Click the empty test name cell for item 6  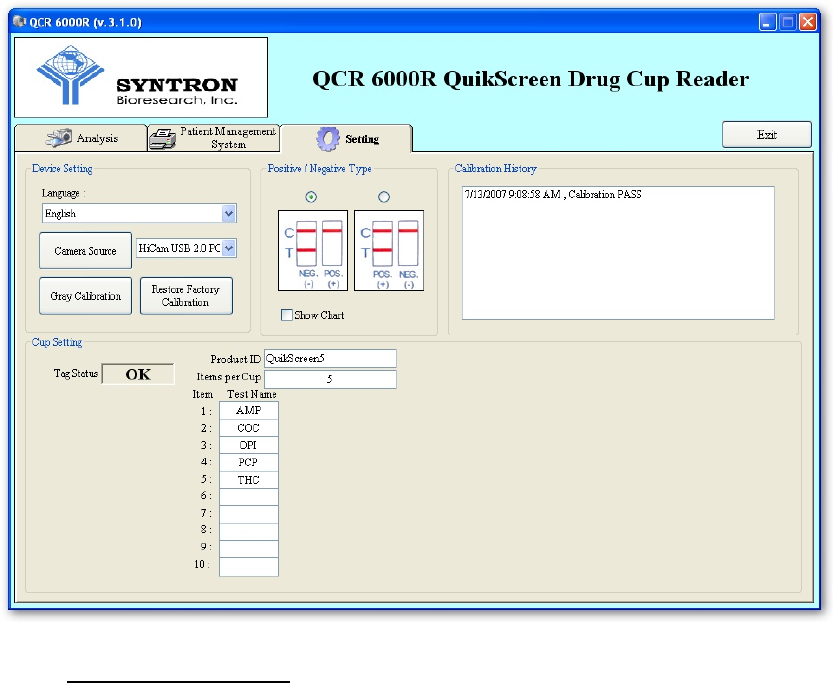pos(249,497)
